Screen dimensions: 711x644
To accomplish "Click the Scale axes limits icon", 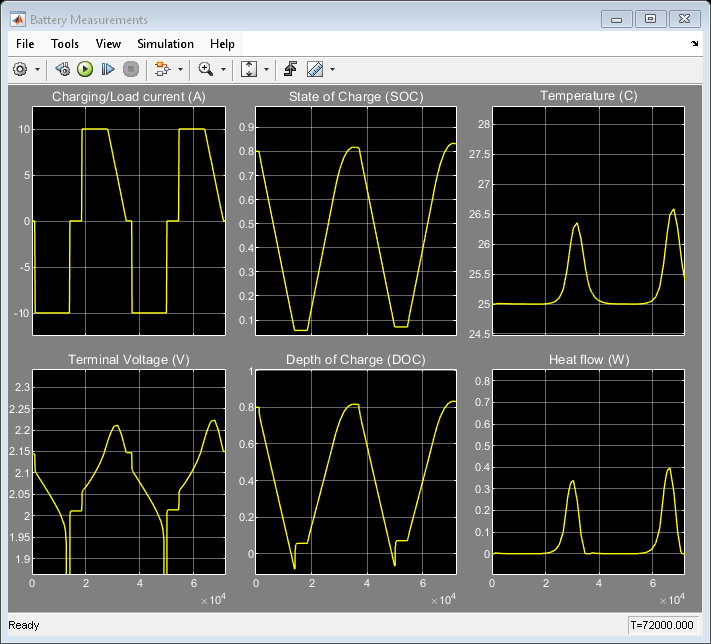I will click(250, 69).
